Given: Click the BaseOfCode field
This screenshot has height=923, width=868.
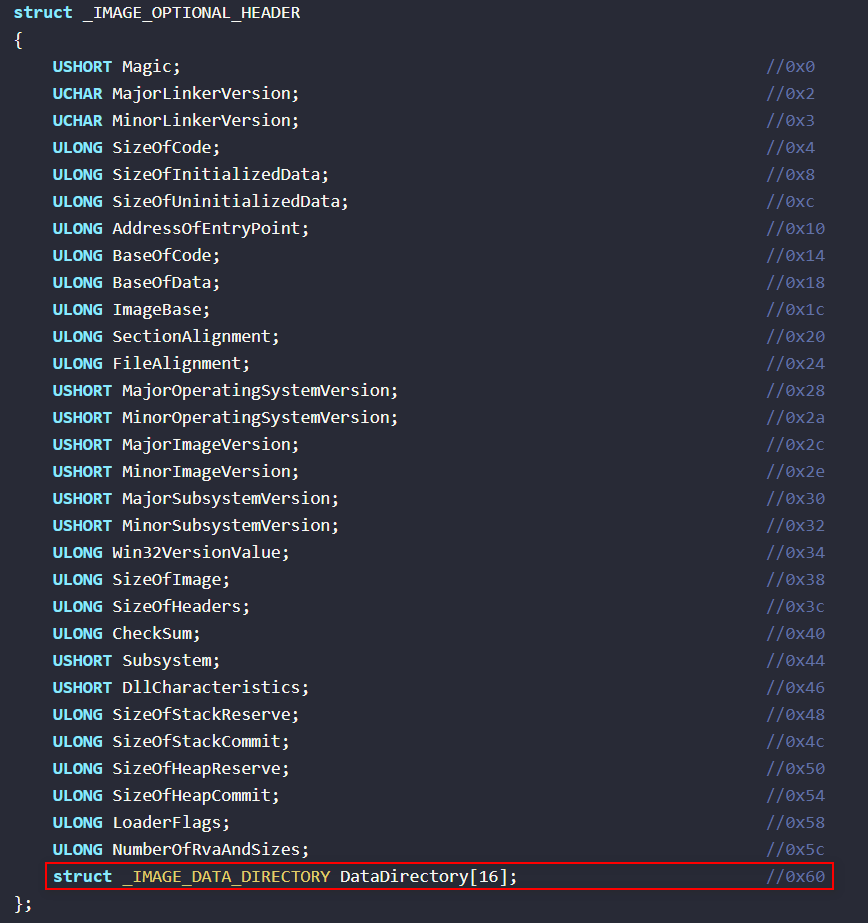Looking at the screenshot, I should [166, 255].
